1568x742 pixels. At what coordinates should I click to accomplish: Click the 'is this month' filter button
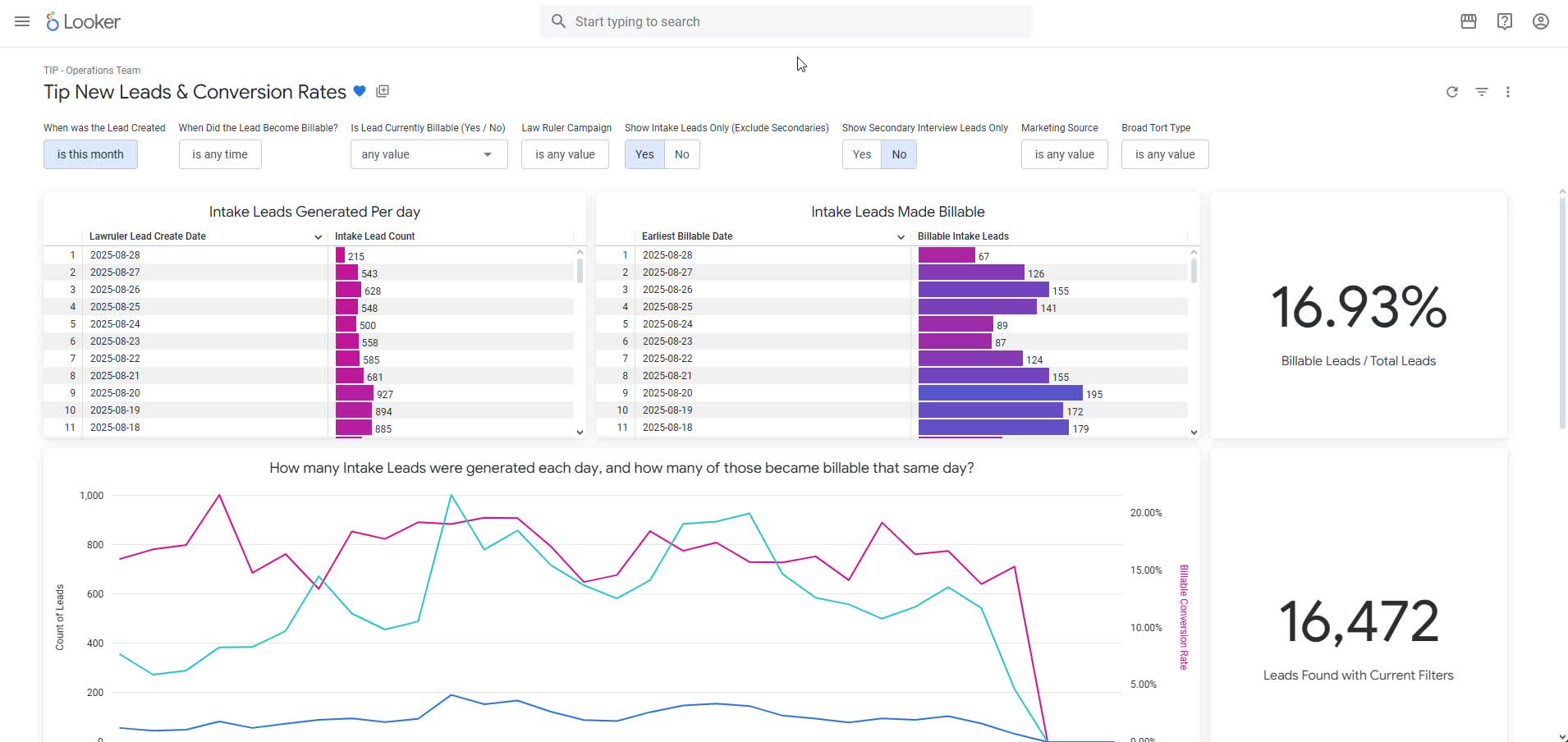tap(90, 154)
